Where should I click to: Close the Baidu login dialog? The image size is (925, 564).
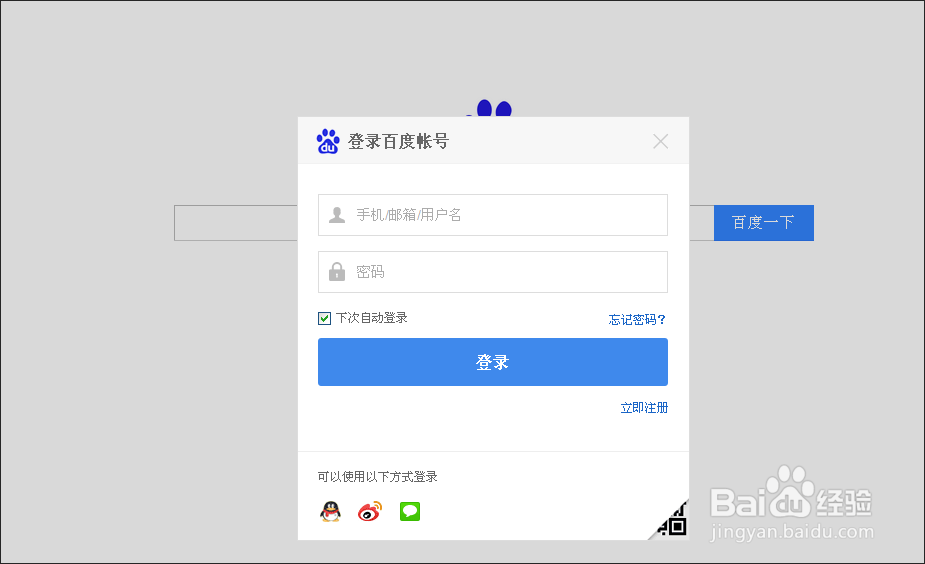(661, 142)
